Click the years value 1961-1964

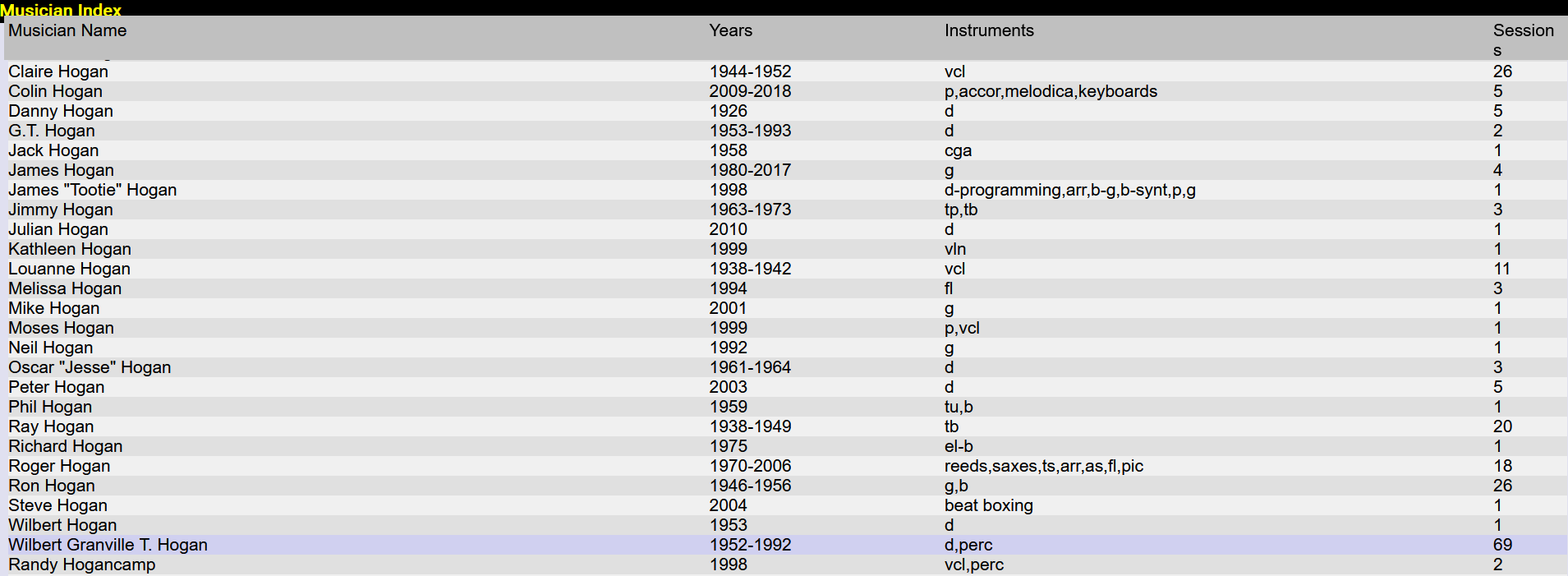[x=750, y=367]
